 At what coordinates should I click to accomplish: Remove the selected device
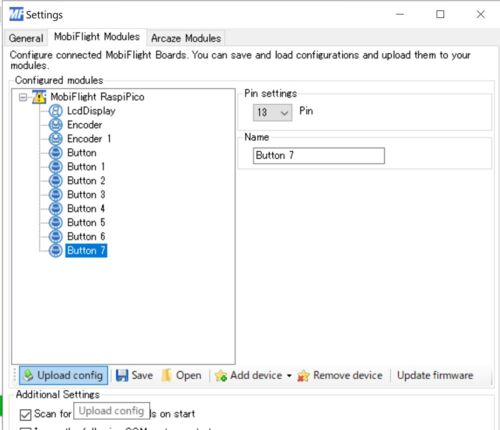coord(340,375)
